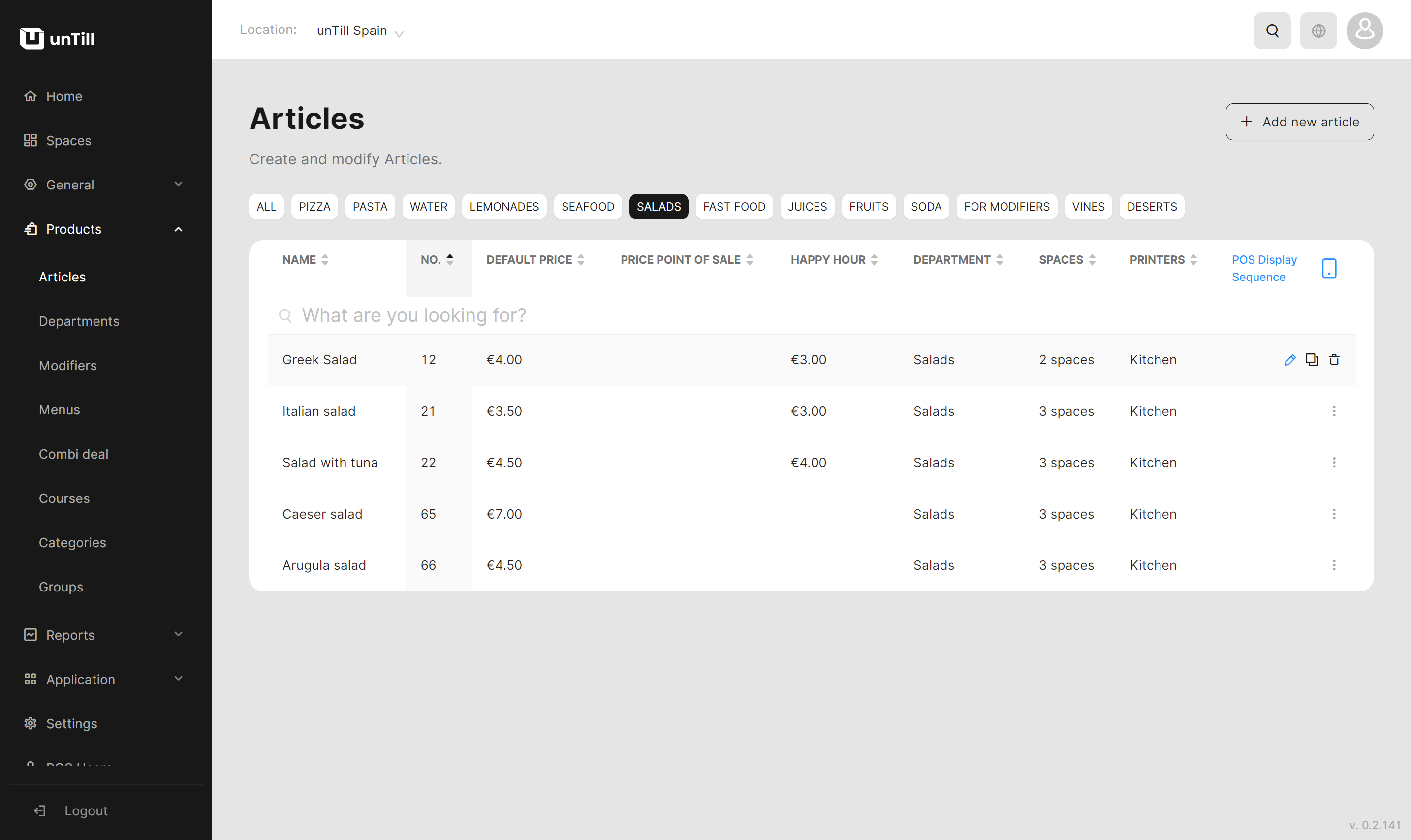
Task: Click the globe language icon
Action: coord(1318,31)
